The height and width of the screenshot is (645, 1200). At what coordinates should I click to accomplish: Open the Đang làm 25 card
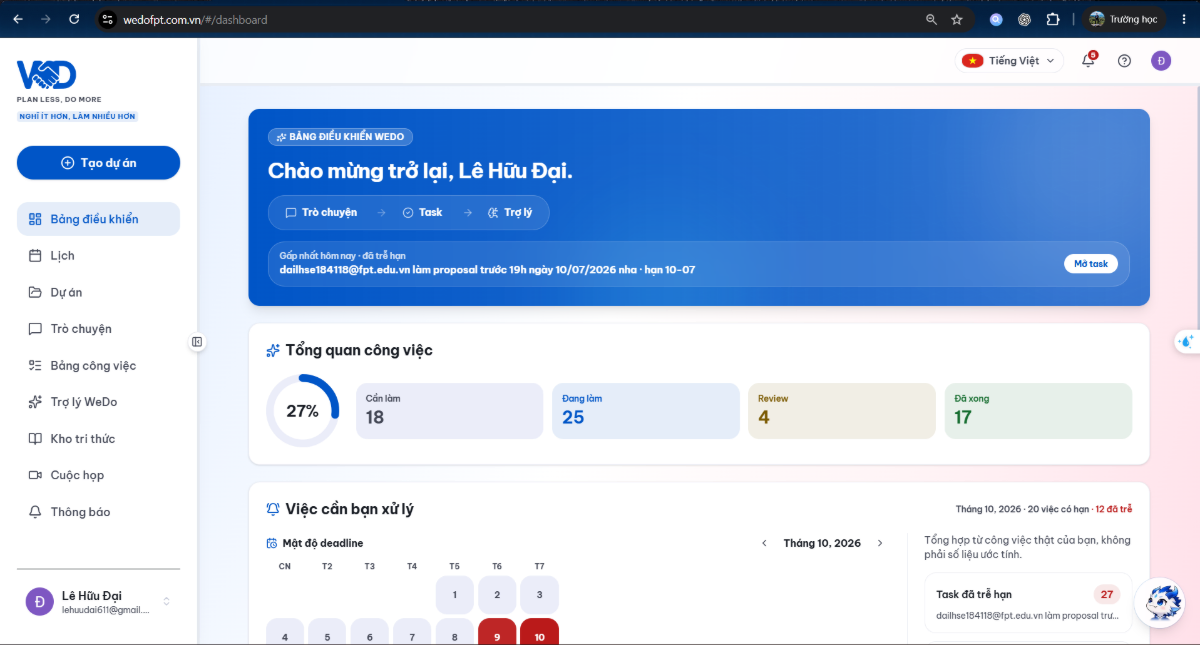click(645, 411)
